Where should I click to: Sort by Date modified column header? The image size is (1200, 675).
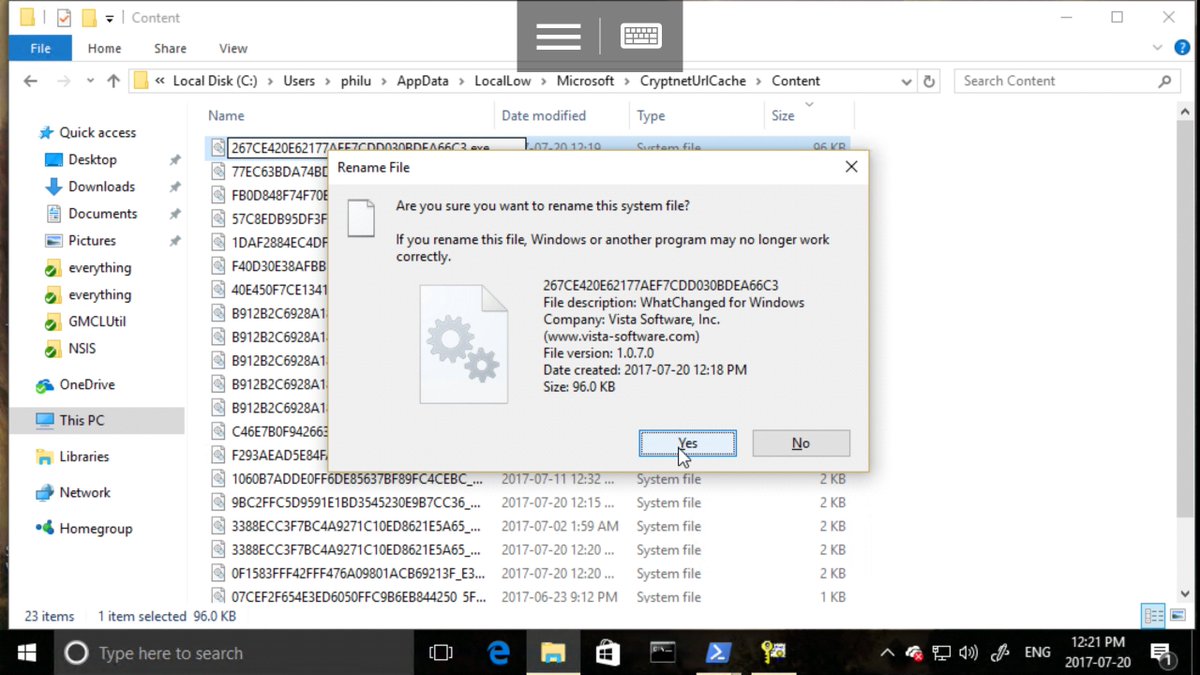[x=544, y=116]
